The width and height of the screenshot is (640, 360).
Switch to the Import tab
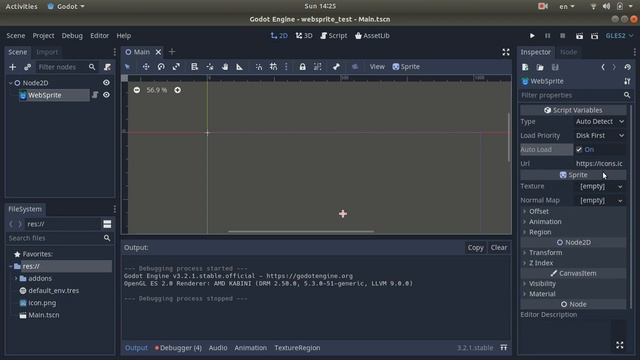tap(47, 52)
